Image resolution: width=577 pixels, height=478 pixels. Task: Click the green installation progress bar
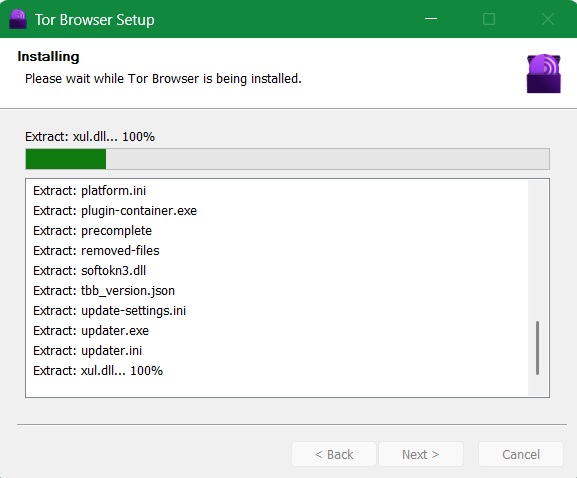click(287, 159)
